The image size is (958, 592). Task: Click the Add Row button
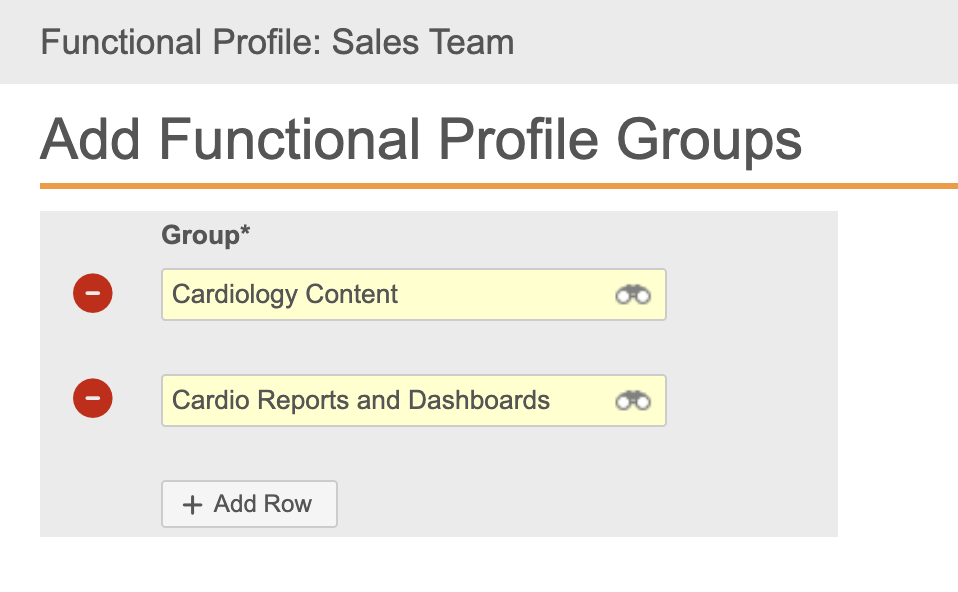249,504
